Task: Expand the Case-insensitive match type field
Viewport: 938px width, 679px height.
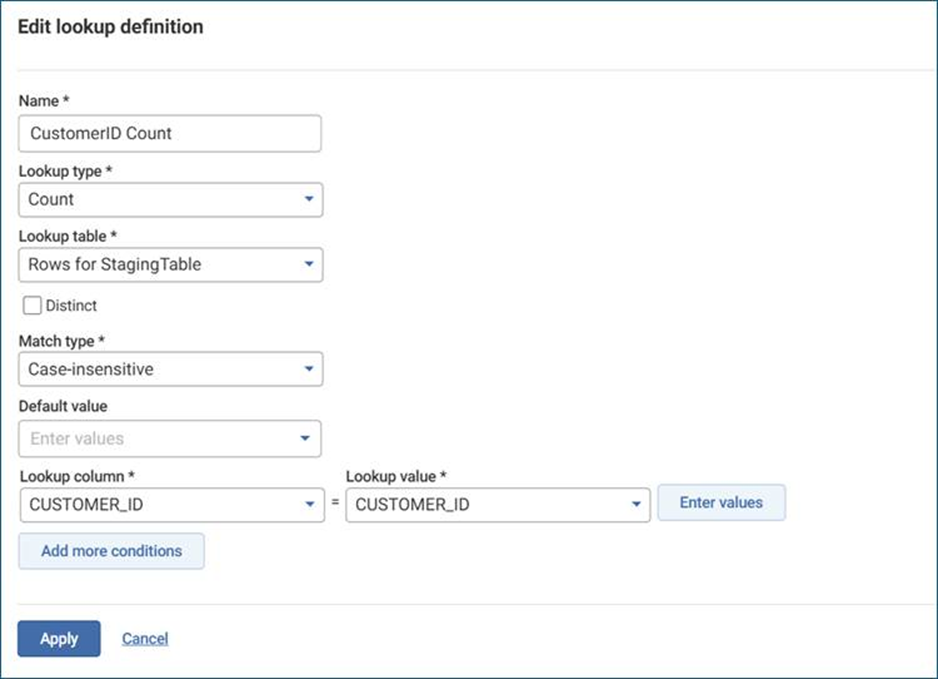Action: [160, 369]
